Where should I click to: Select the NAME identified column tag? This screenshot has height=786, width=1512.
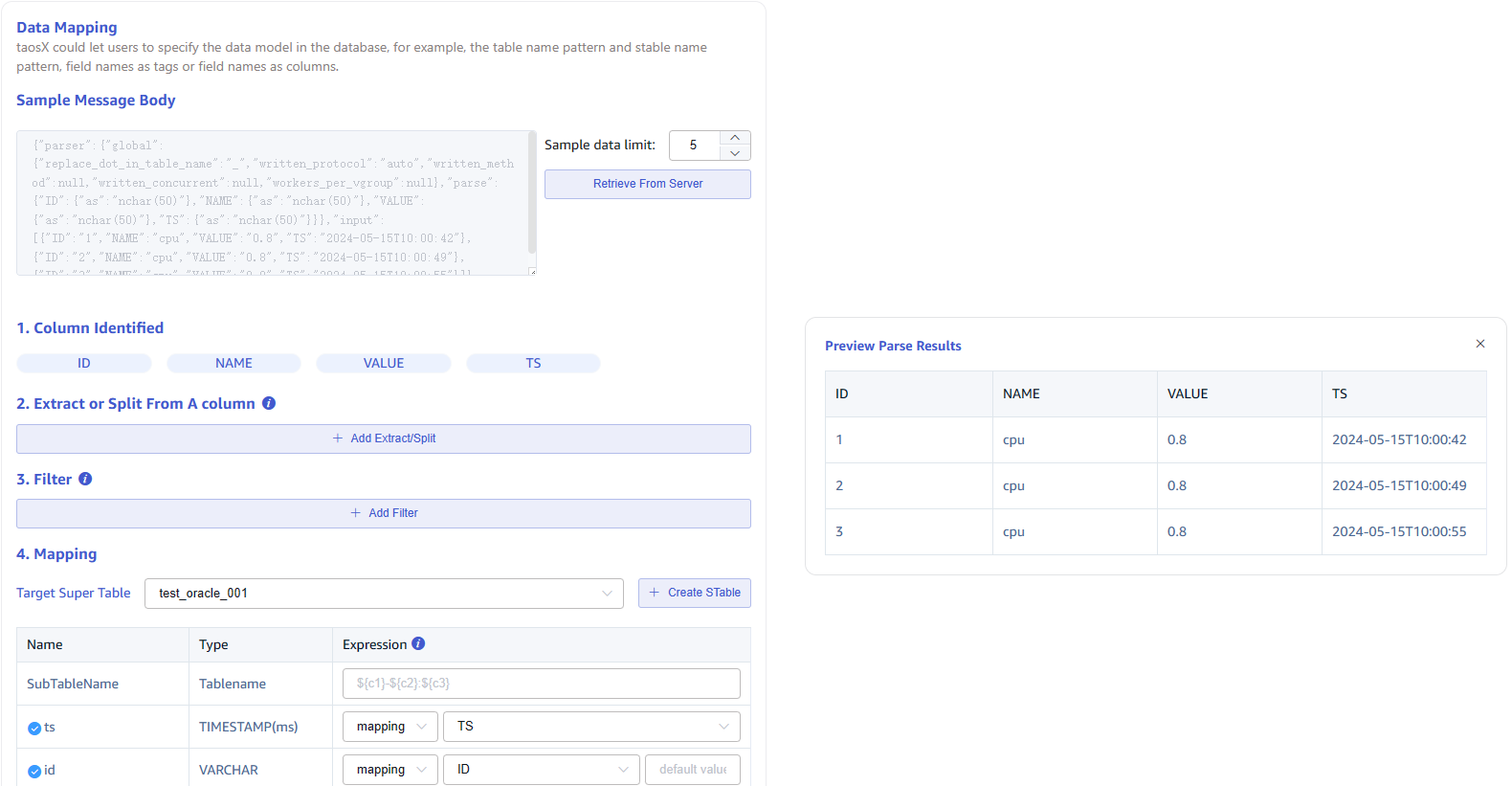click(233, 363)
